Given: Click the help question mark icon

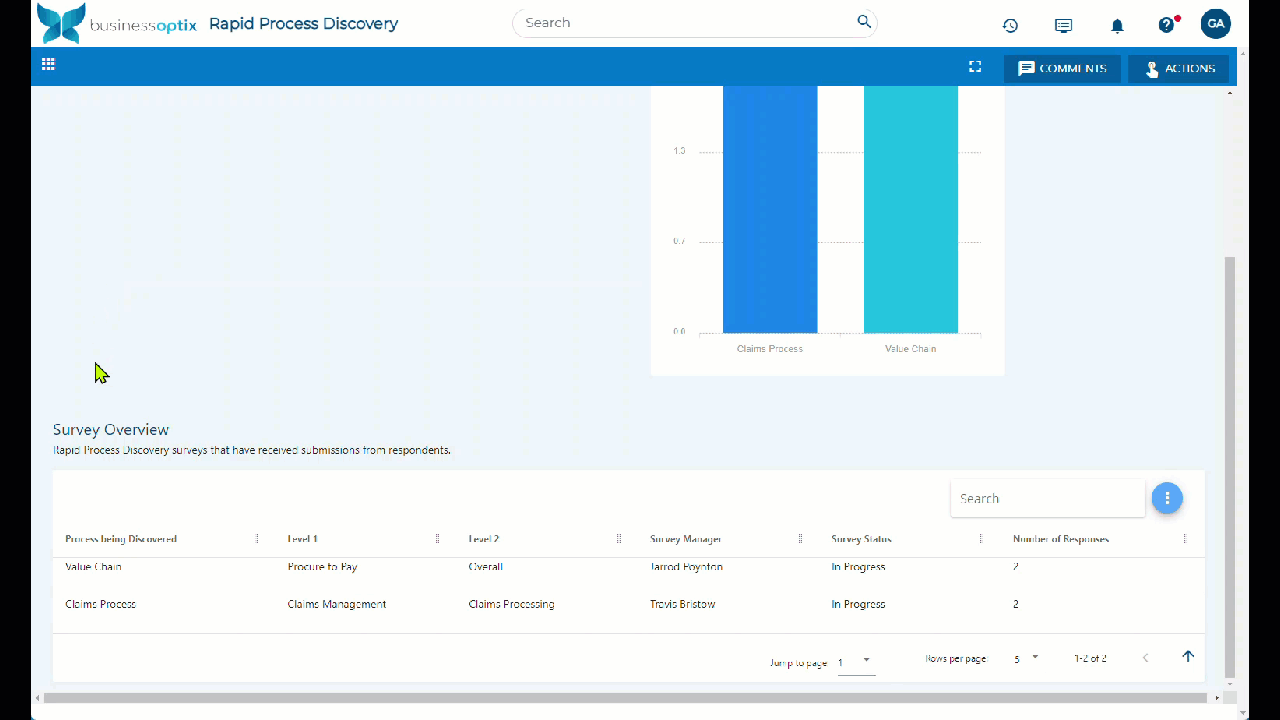Looking at the screenshot, I should 1166,25.
